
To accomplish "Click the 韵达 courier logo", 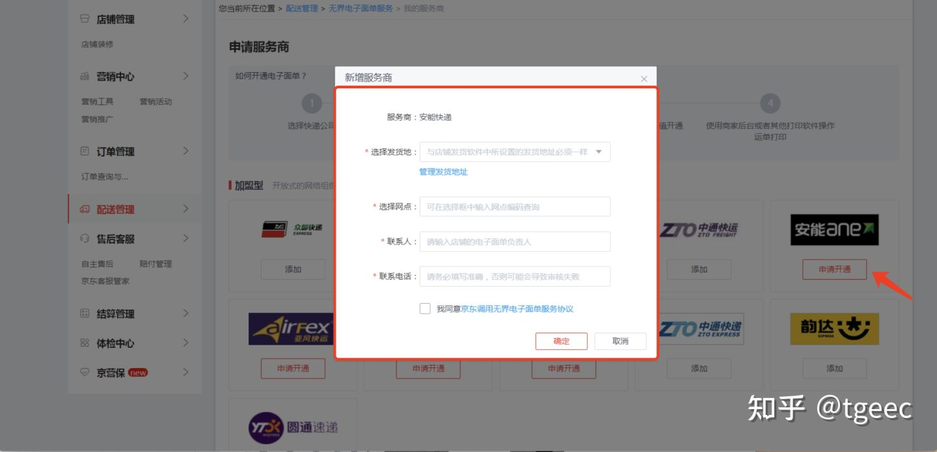I will coord(834,328).
